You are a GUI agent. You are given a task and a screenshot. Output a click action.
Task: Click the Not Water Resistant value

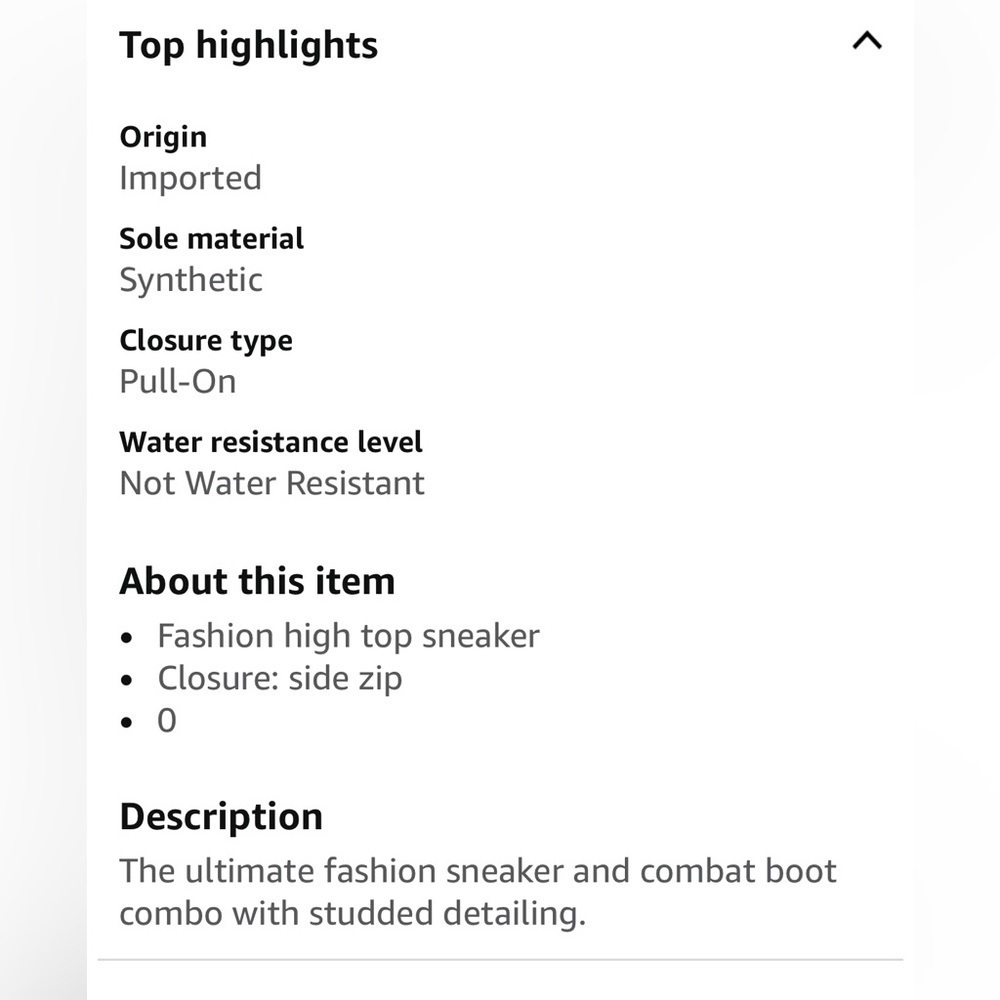(x=272, y=483)
